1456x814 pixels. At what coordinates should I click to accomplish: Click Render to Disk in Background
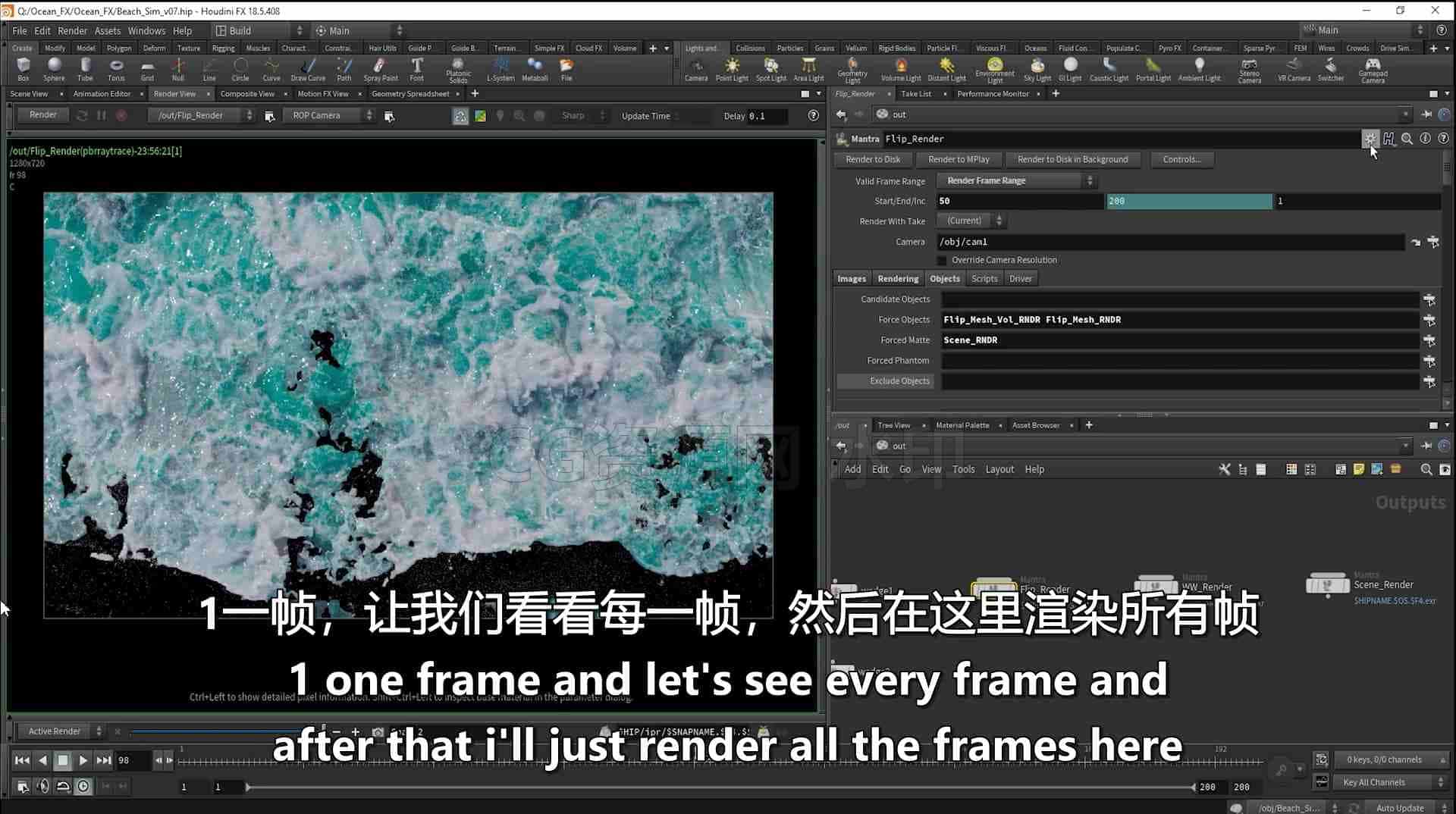click(x=1072, y=159)
